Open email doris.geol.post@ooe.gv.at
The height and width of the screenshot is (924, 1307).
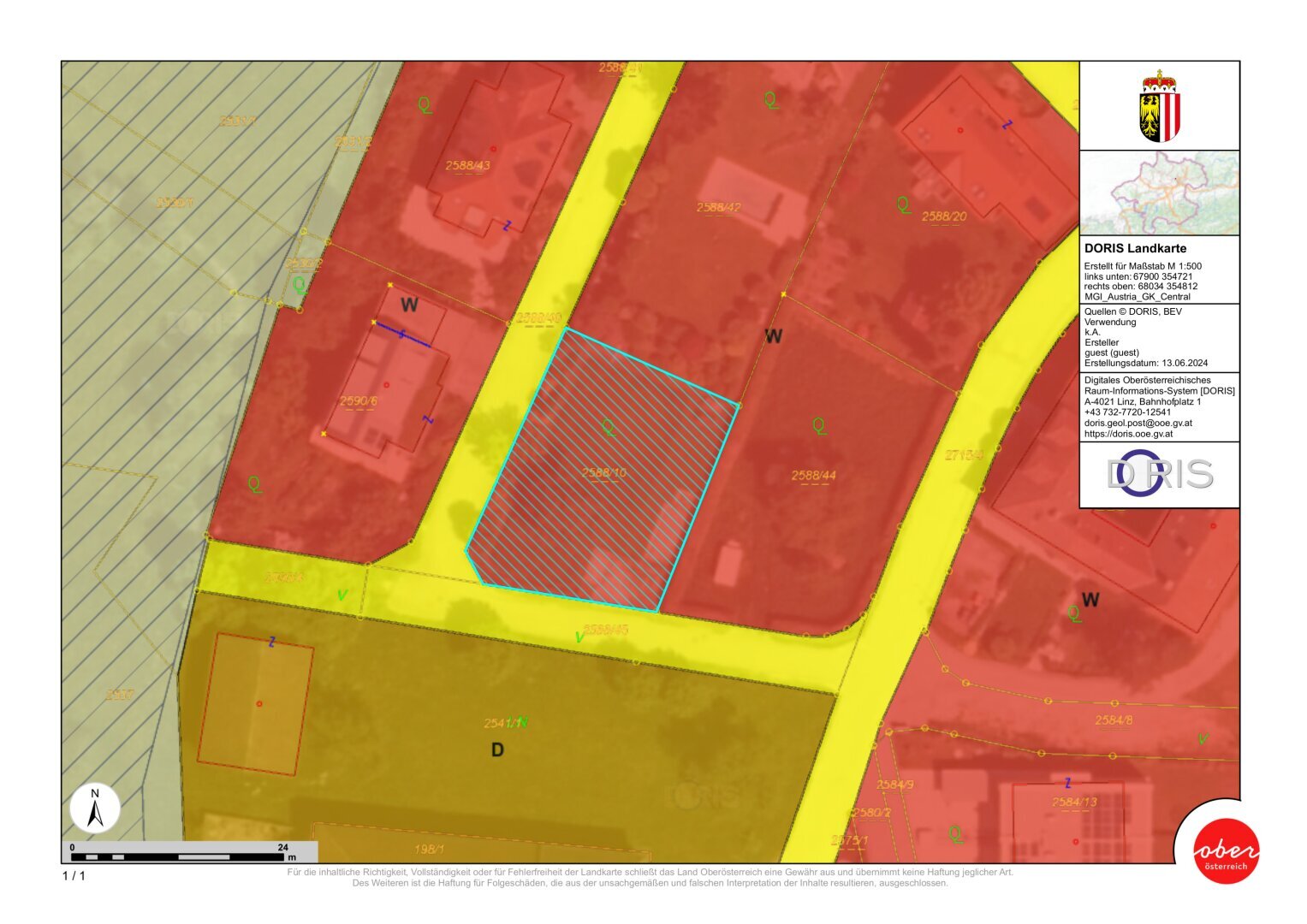[1138, 423]
